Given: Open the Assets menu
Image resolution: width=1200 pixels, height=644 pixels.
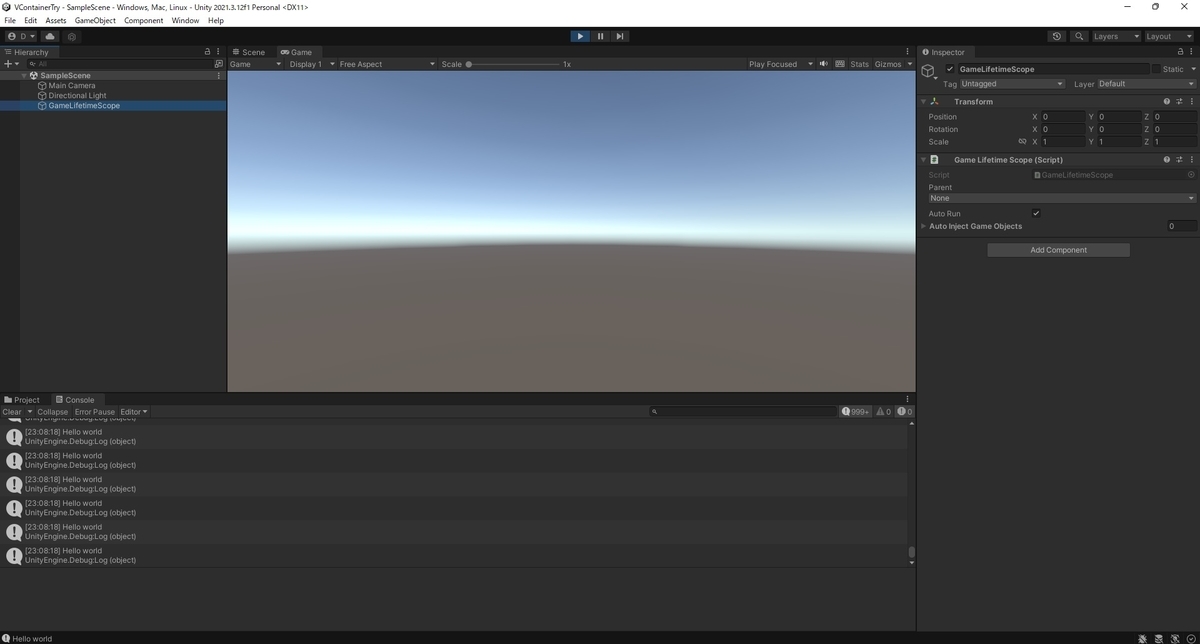Looking at the screenshot, I should 56,20.
